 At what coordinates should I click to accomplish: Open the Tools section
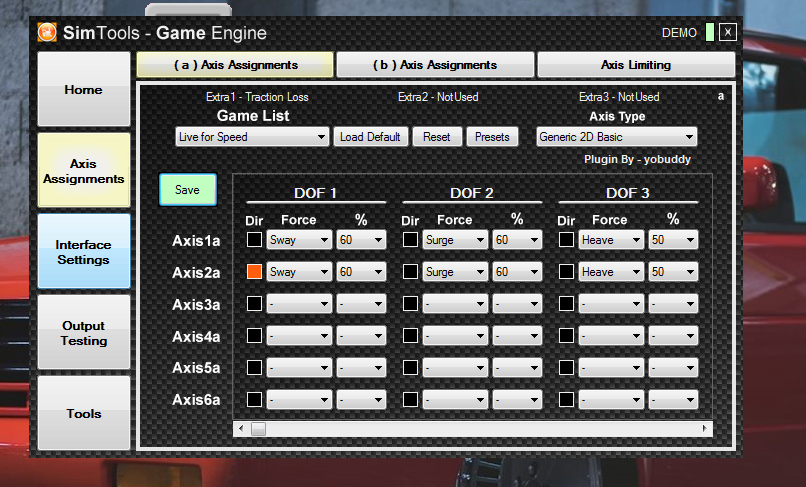click(x=84, y=413)
